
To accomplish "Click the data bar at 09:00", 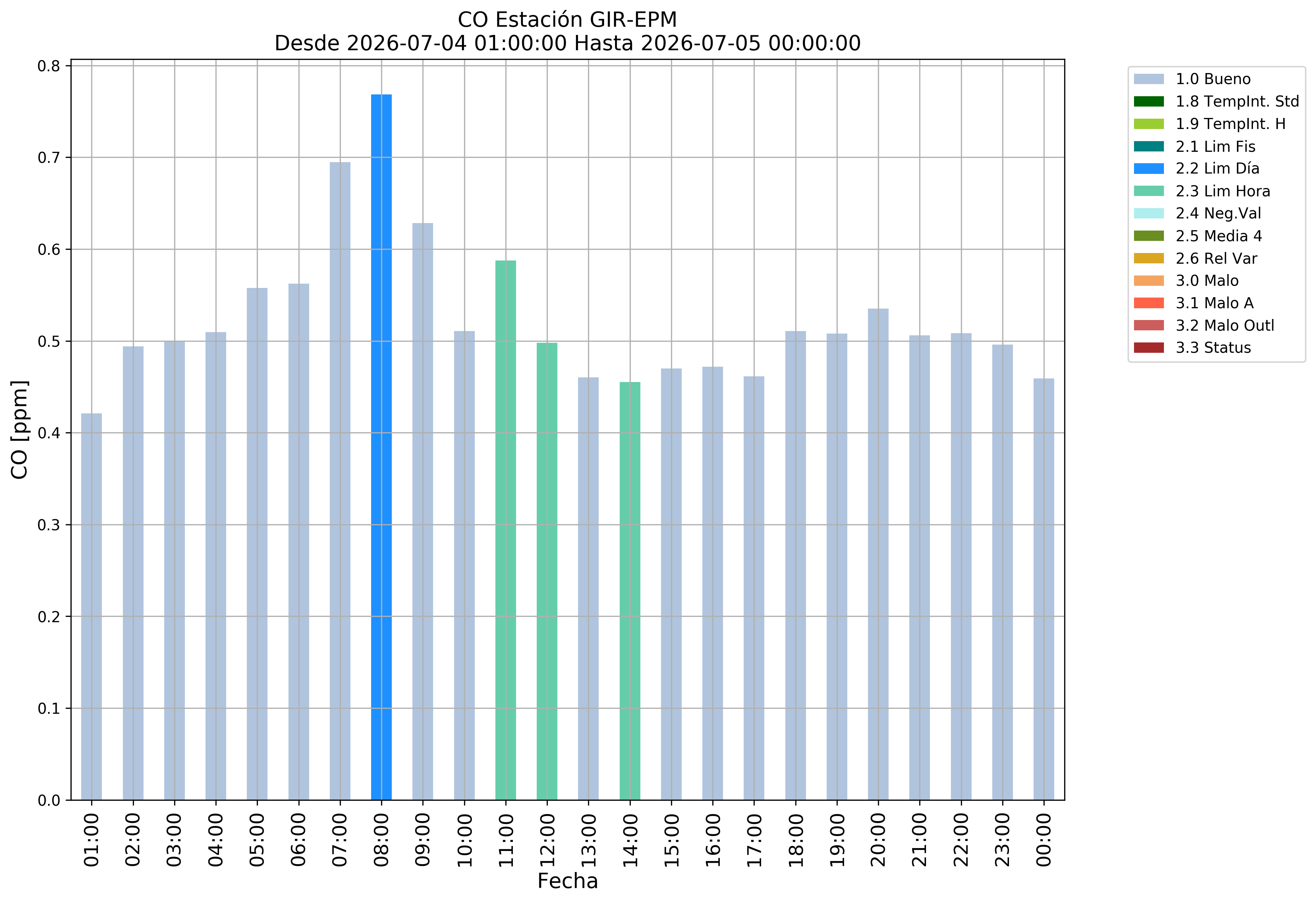I will 422,512.
